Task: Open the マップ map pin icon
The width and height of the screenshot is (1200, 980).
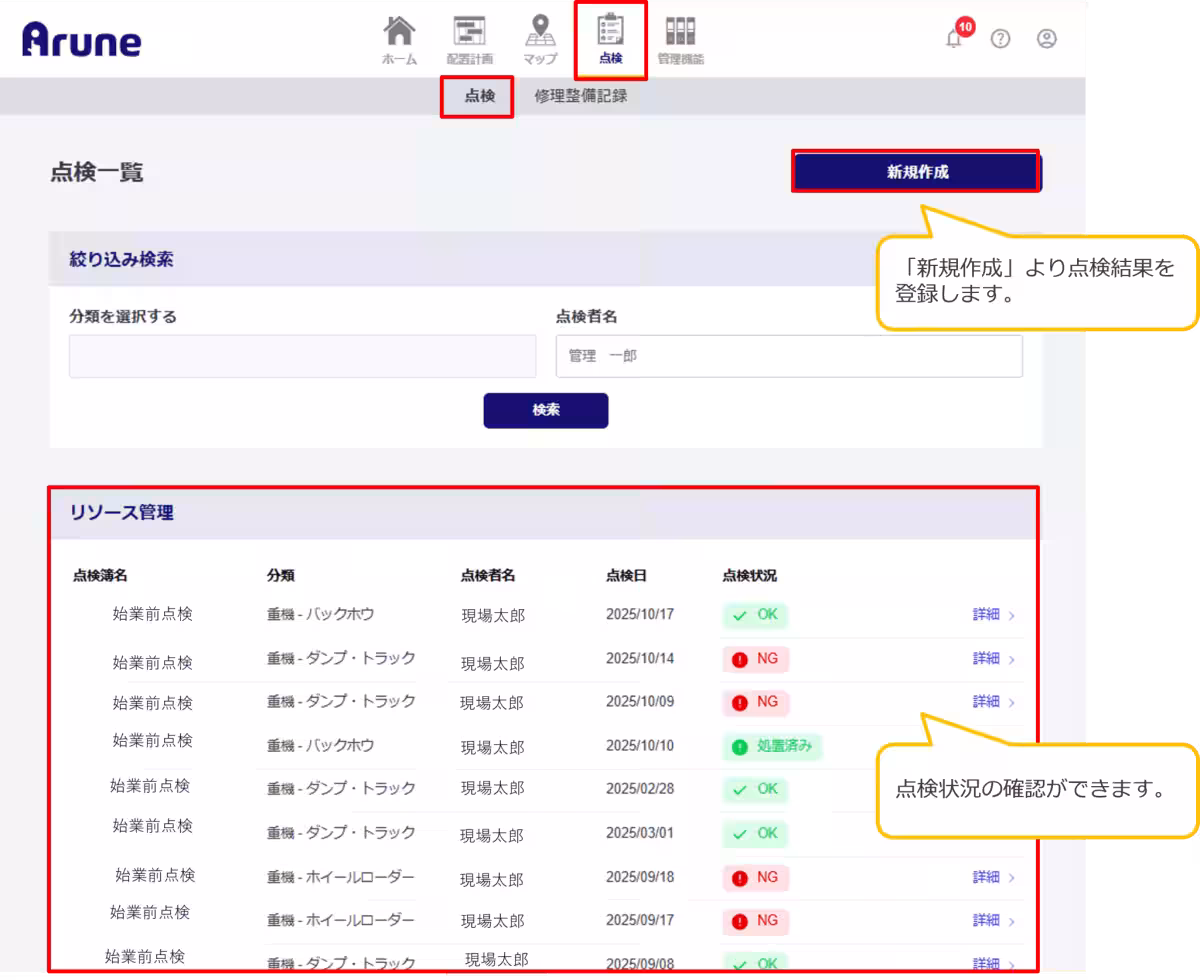Action: tap(539, 38)
